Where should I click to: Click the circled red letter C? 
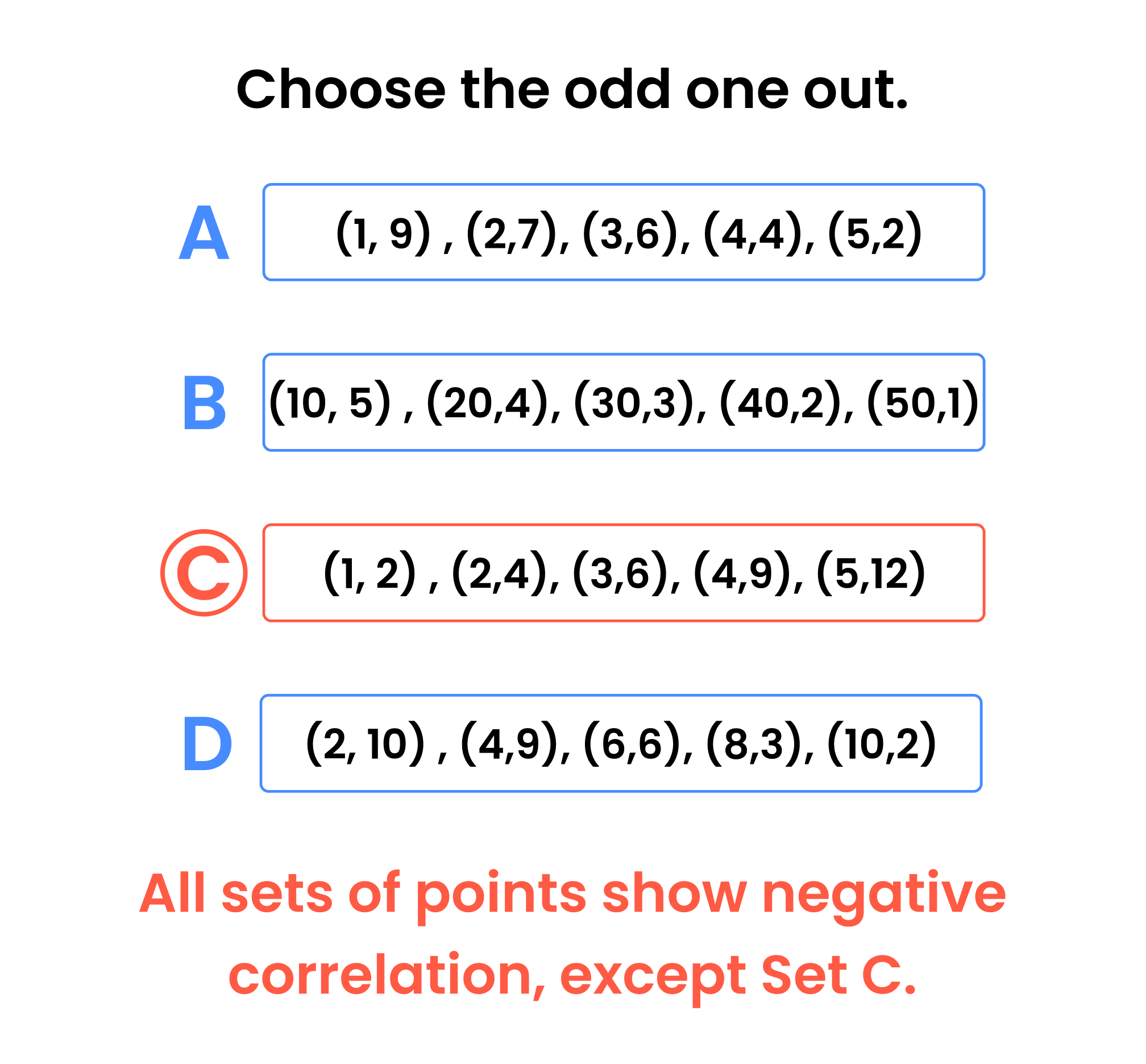204,573
